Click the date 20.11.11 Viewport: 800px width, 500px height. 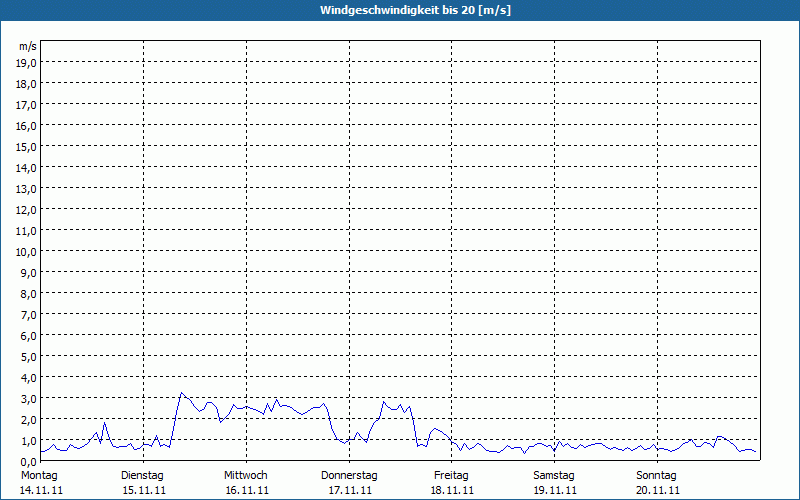coord(658,491)
